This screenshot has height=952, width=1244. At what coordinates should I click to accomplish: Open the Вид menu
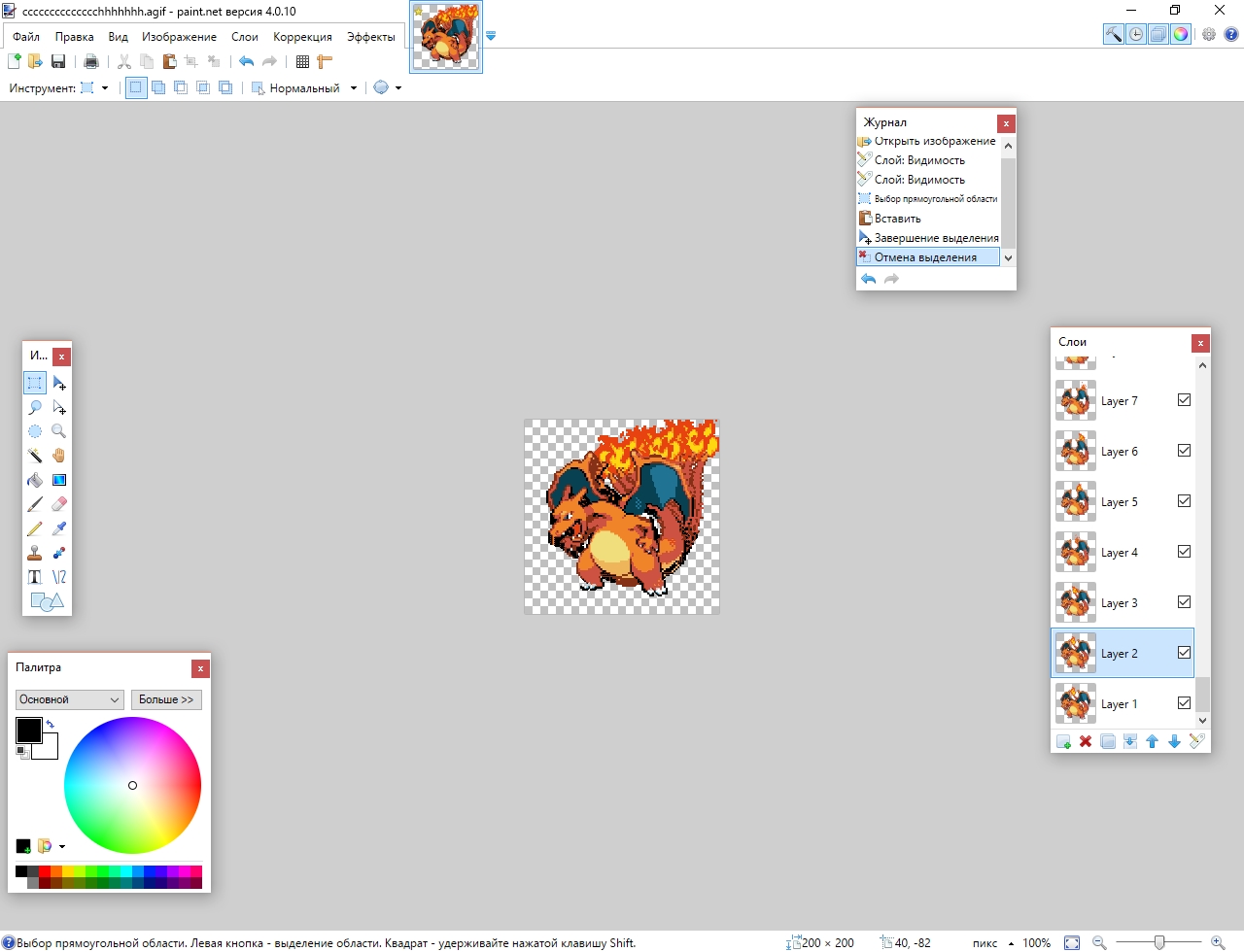(118, 37)
